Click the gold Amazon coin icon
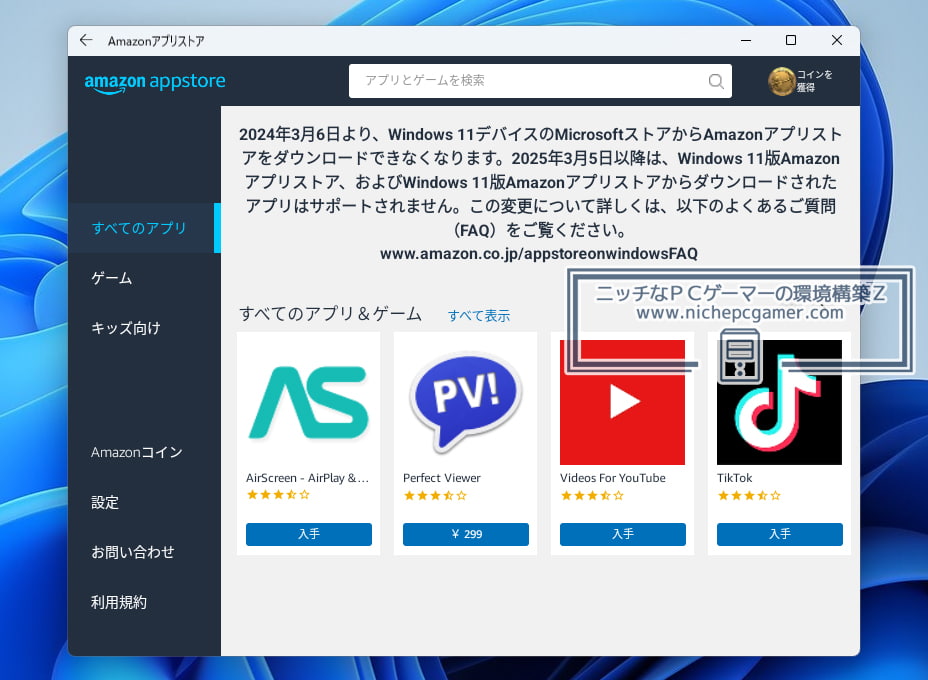 [x=781, y=81]
